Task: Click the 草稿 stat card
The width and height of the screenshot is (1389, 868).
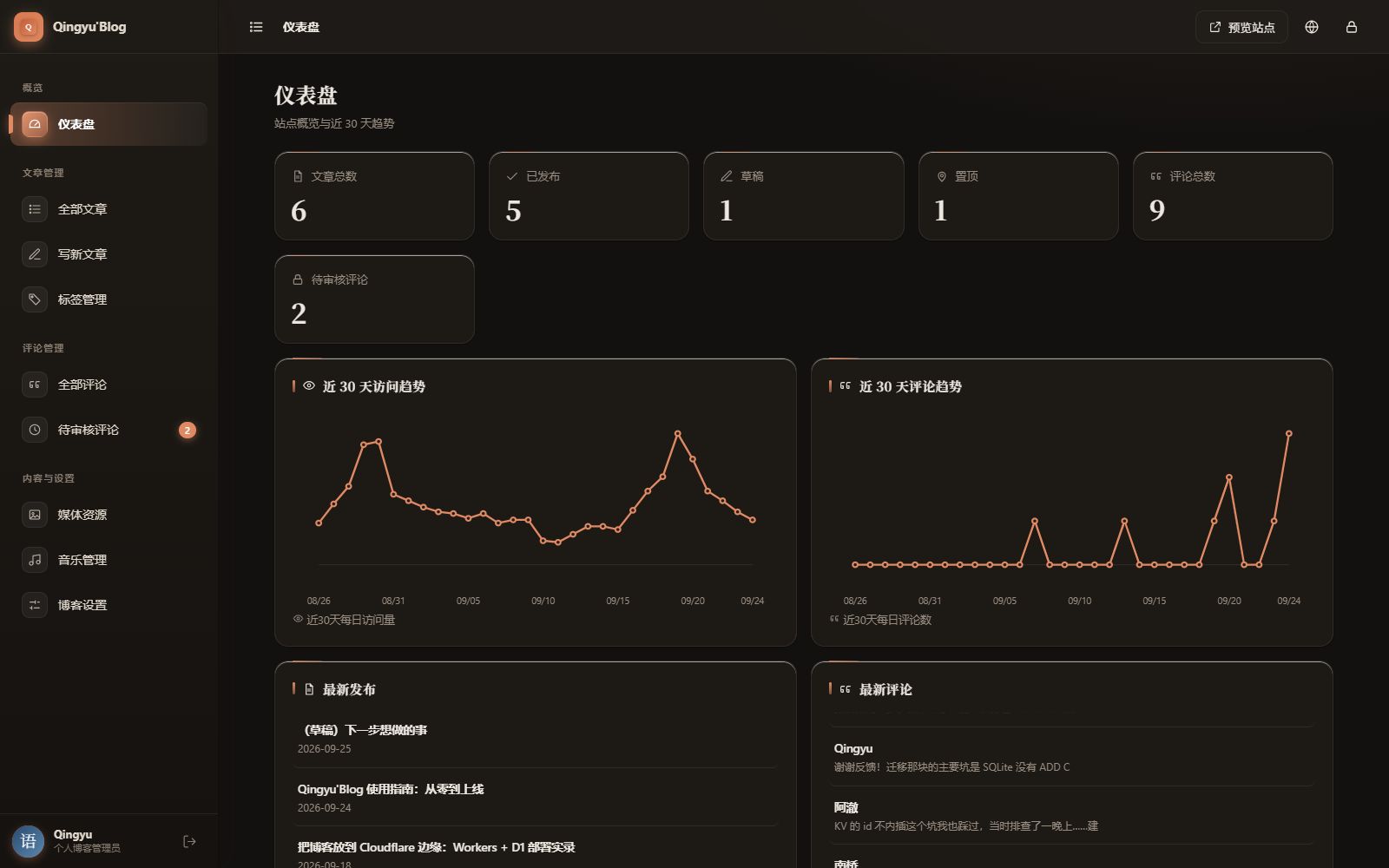Action: (803, 196)
